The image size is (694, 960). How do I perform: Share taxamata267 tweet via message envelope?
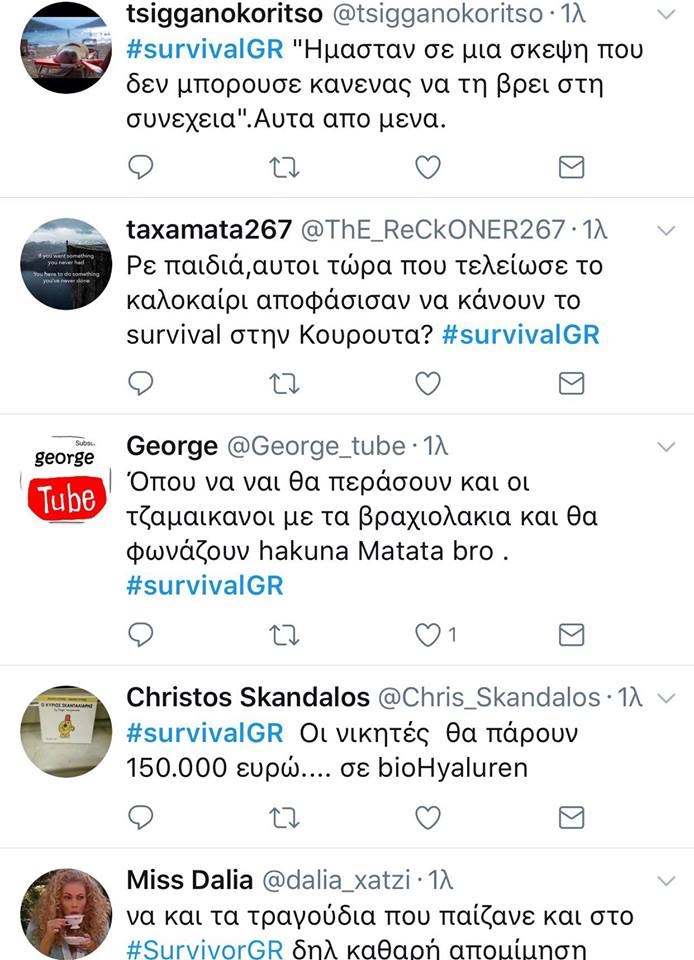[x=572, y=383]
